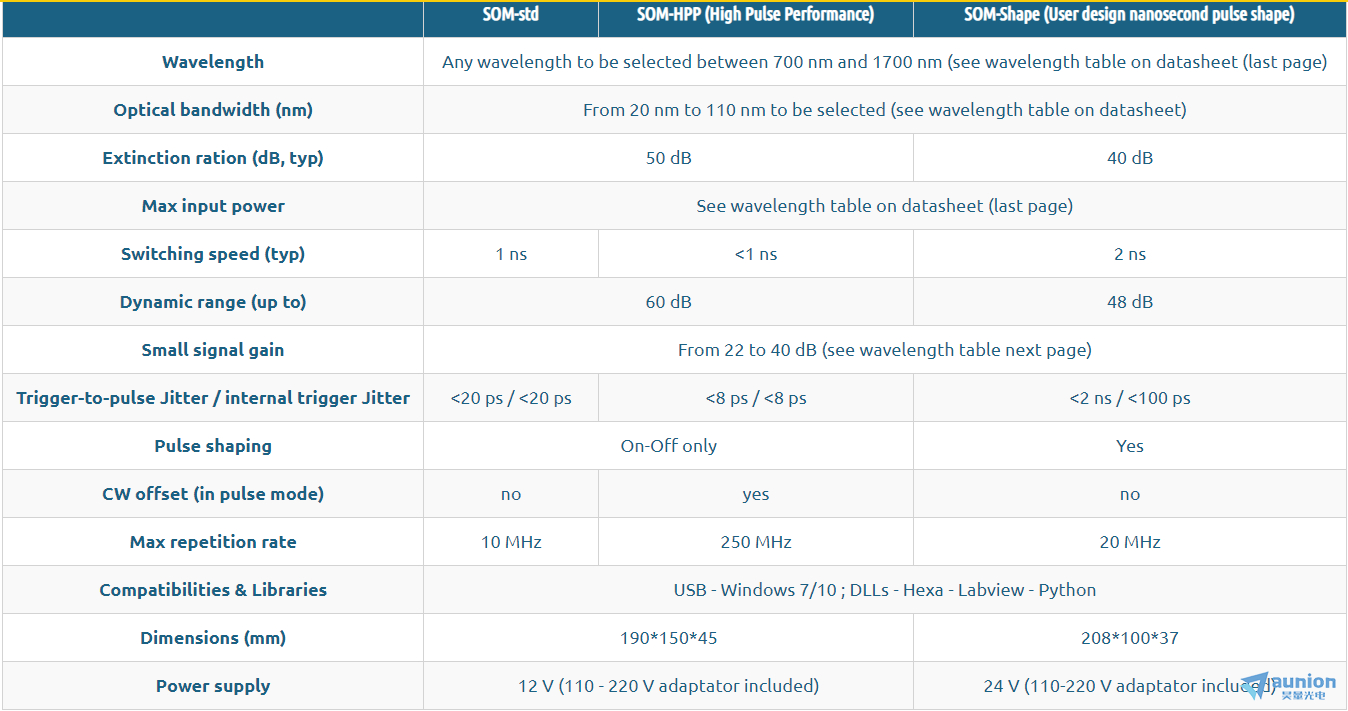Viewport: 1348px width, 711px height.
Task: Click the On-Off only pulse shaping cell
Action: [669, 446]
